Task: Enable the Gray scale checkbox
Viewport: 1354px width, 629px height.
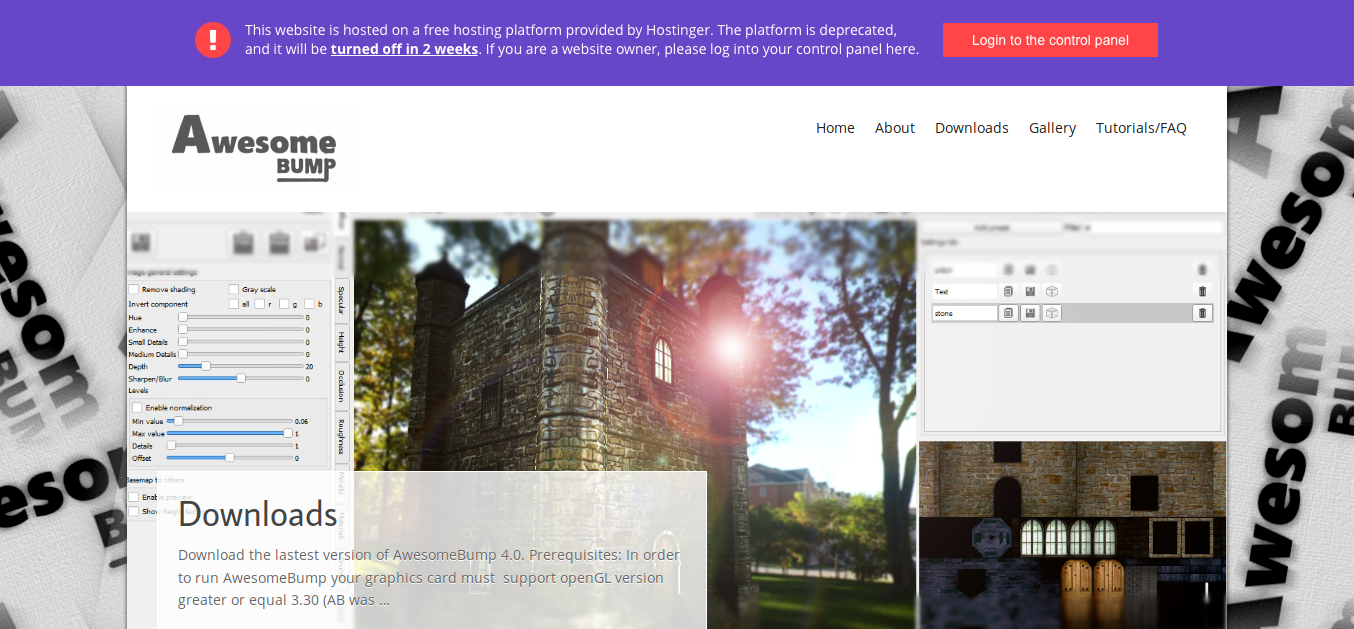Action: point(232,288)
